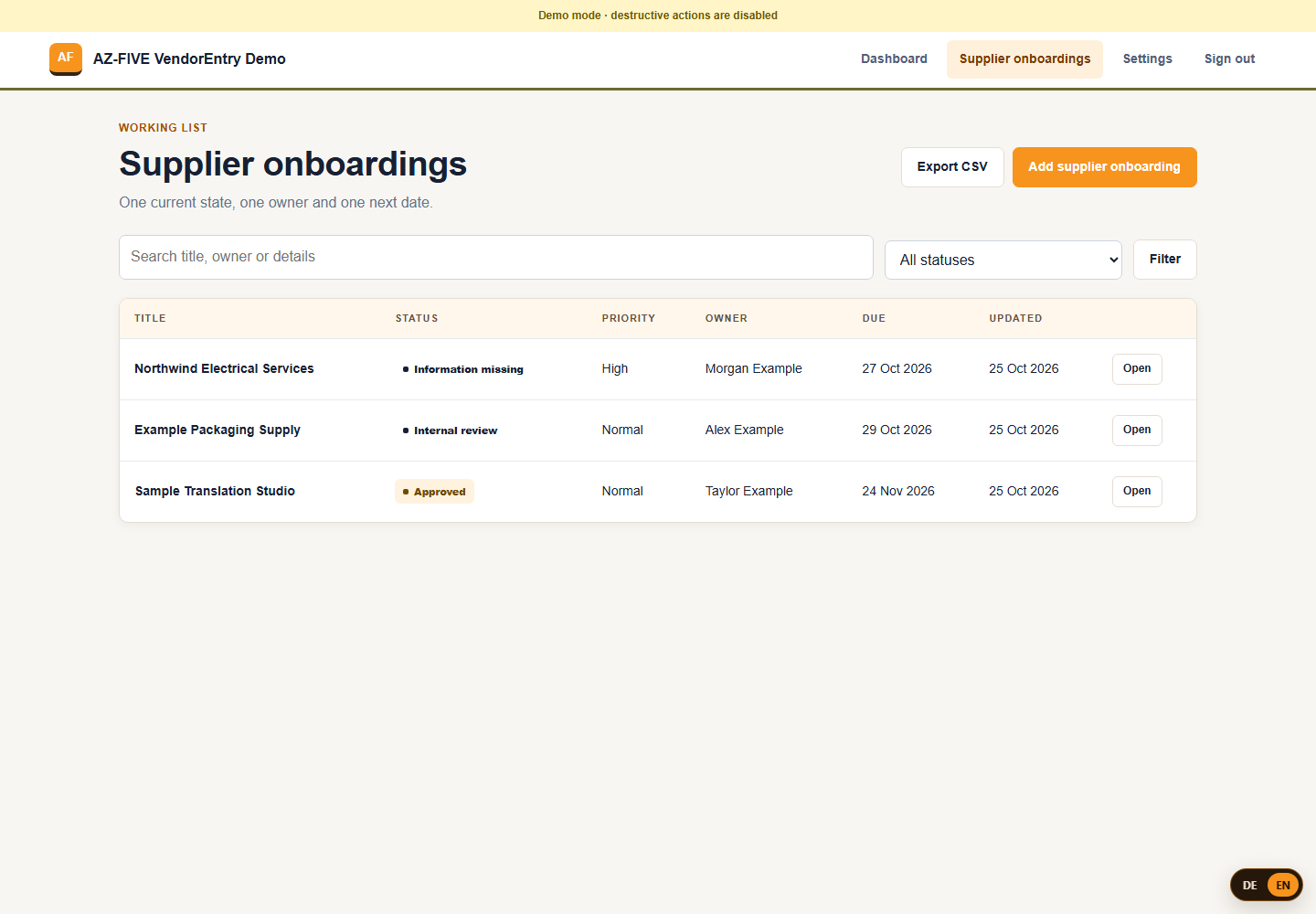Apply the Filter button

point(1164,260)
